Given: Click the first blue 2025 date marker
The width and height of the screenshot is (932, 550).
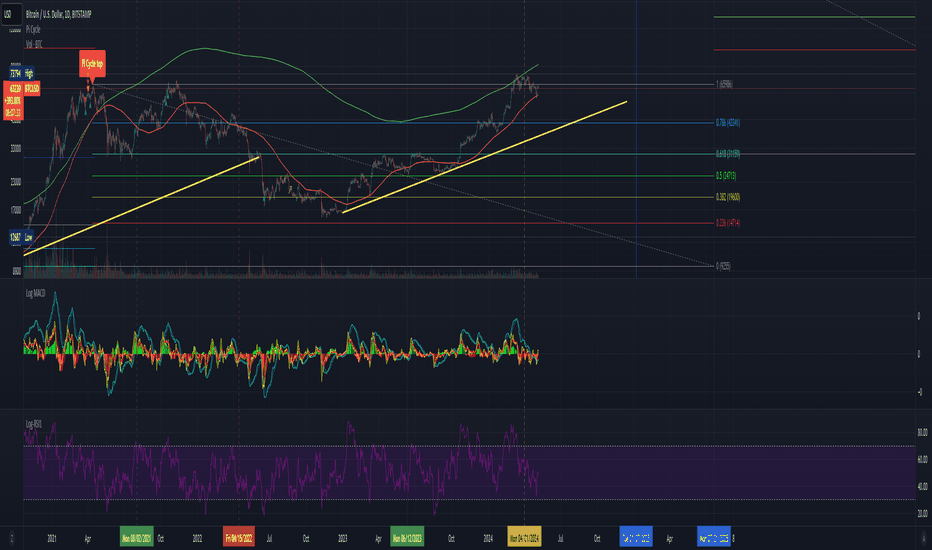Looking at the screenshot, I should click(636, 539).
